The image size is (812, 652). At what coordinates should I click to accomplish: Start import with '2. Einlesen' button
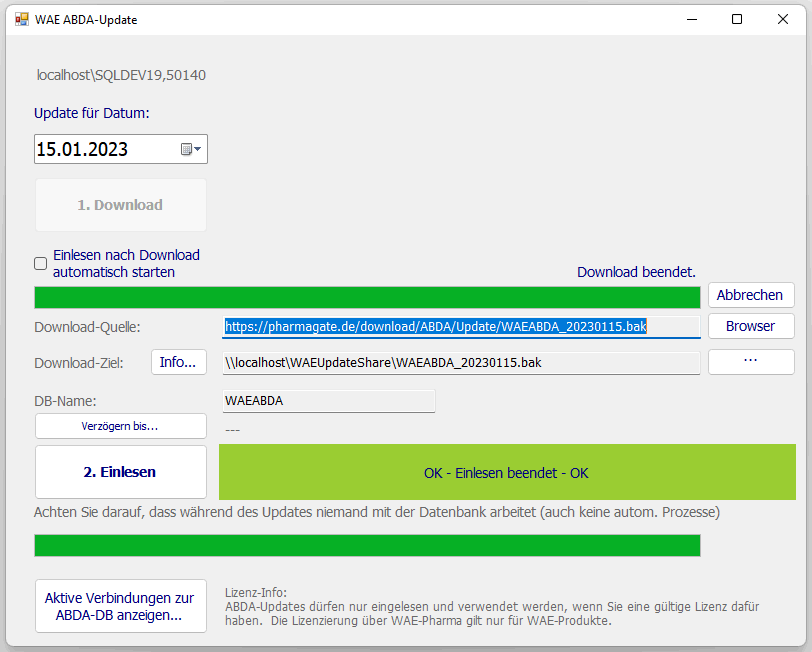pos(120,472)
